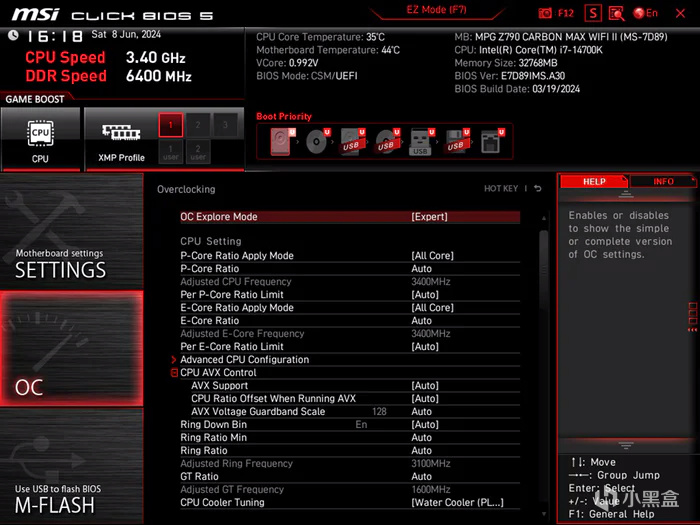Select the Ring Ratio field
Screen dimensions: 700x525
tap(350, 450)
